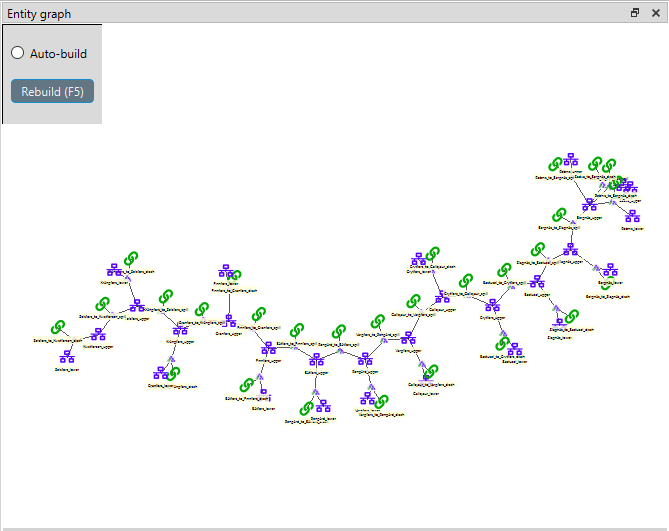Click link icon above Revsfjorn_to_Granfjorn_spill
This screenshot has width=669, height=531.
(x=259, y=315)
